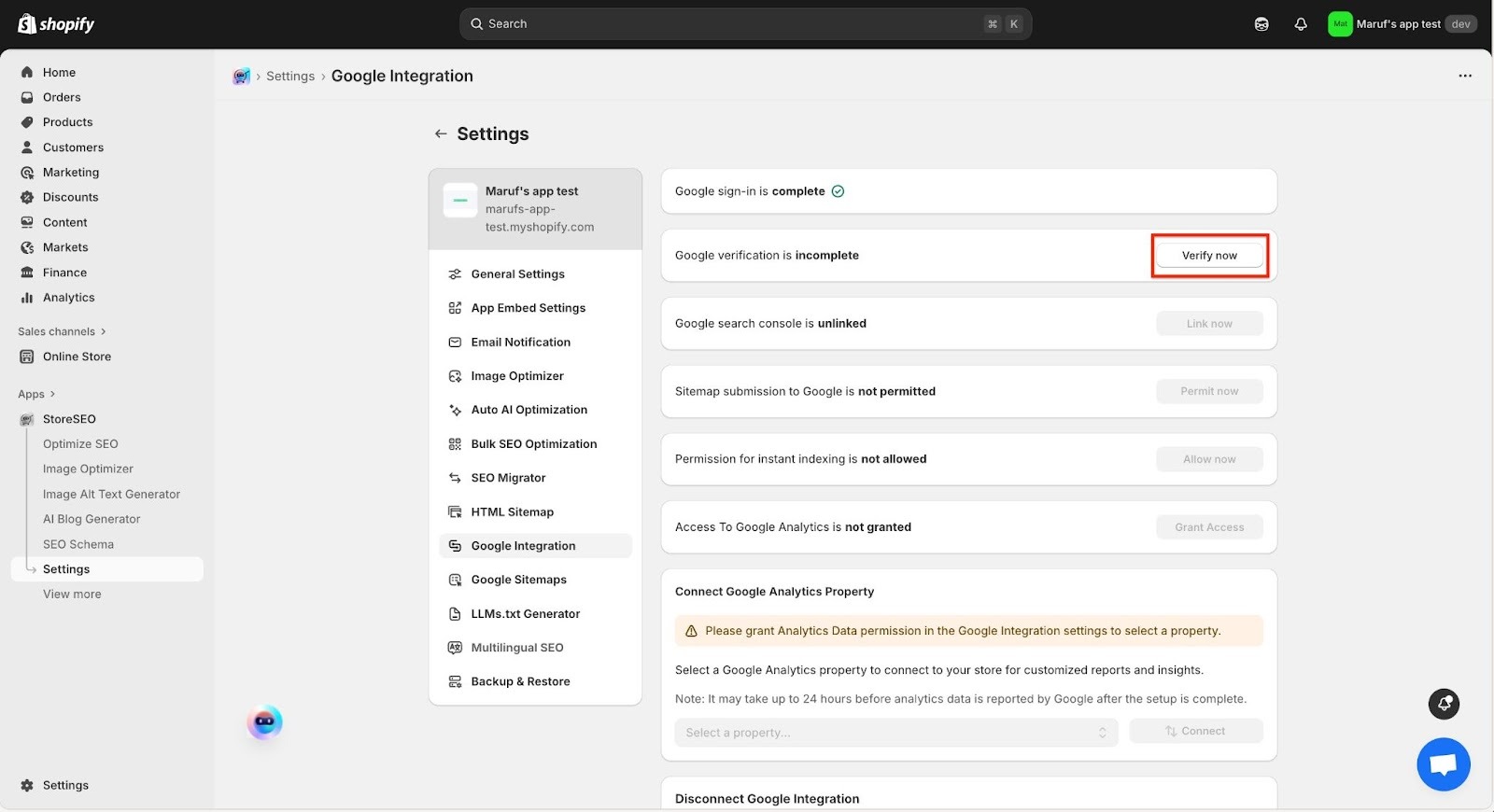Viewport: 1494px width, 812px height.
Task: Click the LLMs.txt Generator file icon
Action: click(x=455, y=614)
